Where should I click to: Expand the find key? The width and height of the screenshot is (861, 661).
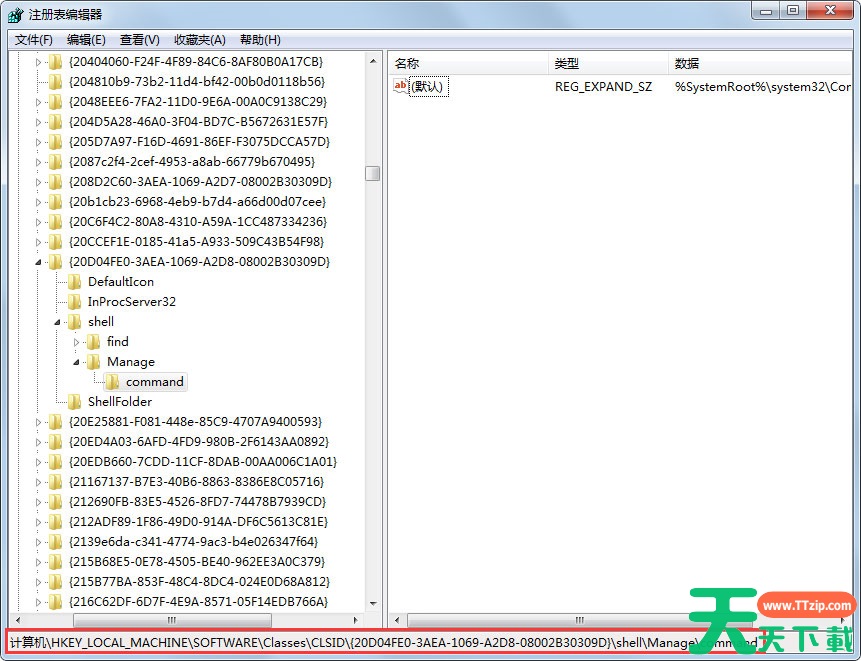pyautogui.click(x=76, y=342)
